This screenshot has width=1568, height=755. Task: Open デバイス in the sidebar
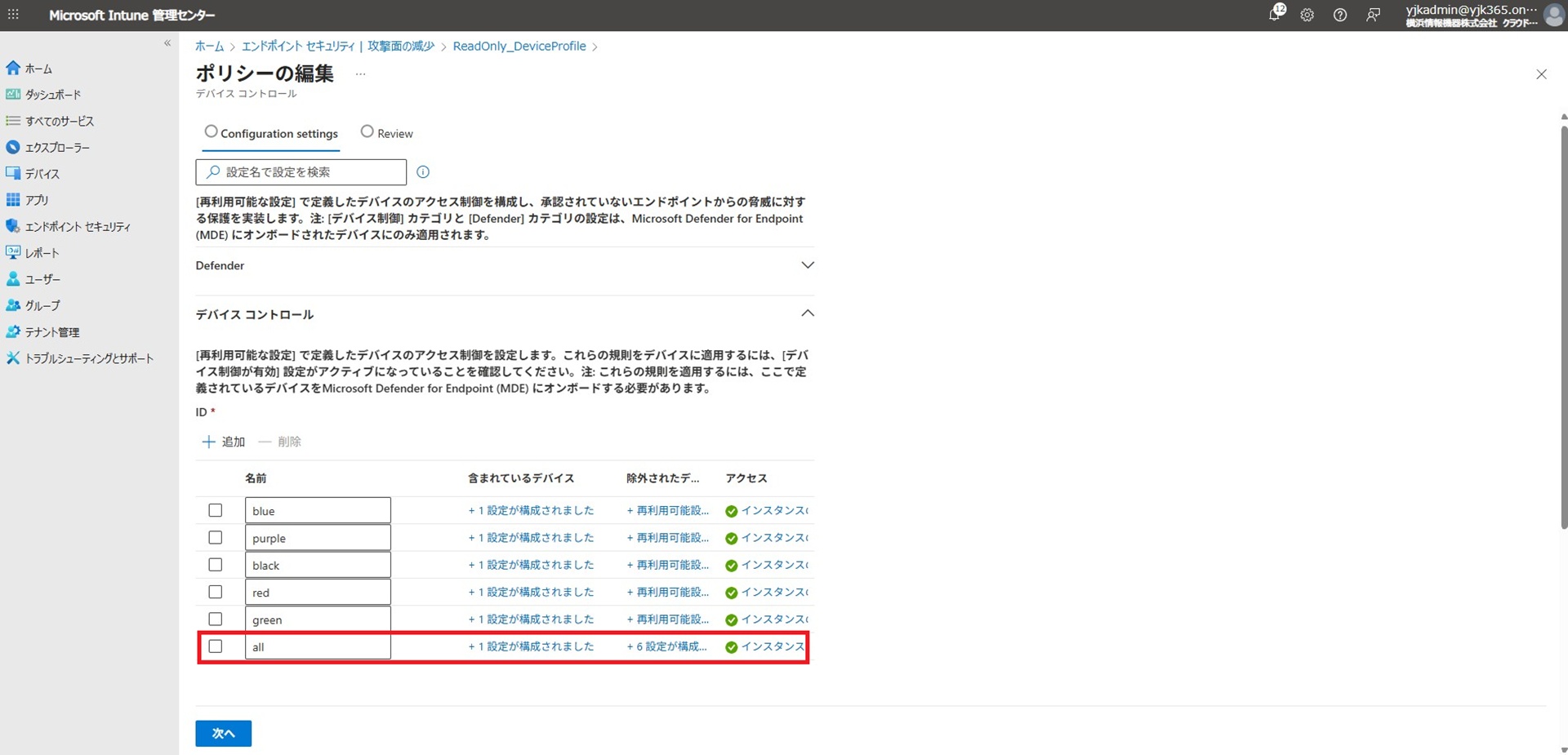point(33,174)
